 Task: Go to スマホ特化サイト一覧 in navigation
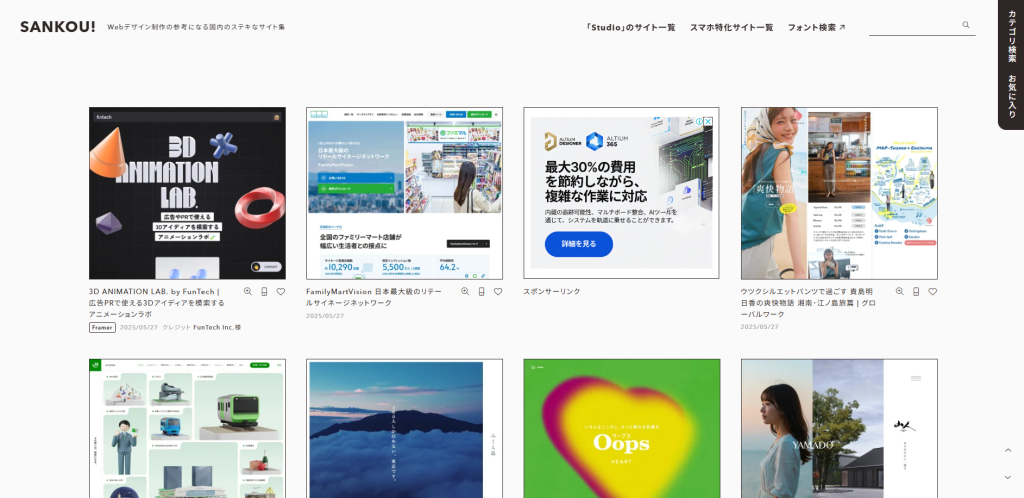tap(731, 27)
